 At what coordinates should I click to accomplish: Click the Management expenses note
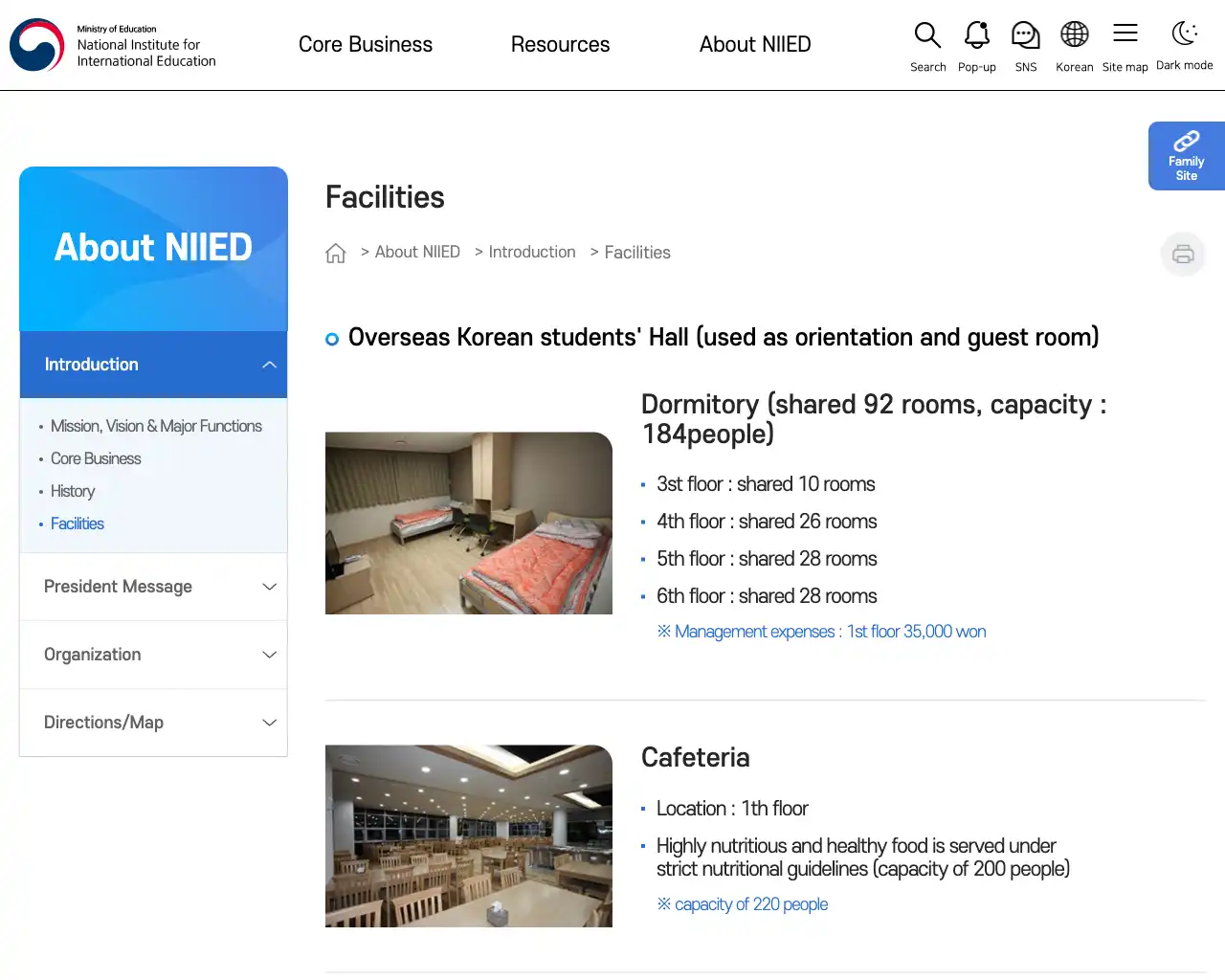[x=821, y=632]
